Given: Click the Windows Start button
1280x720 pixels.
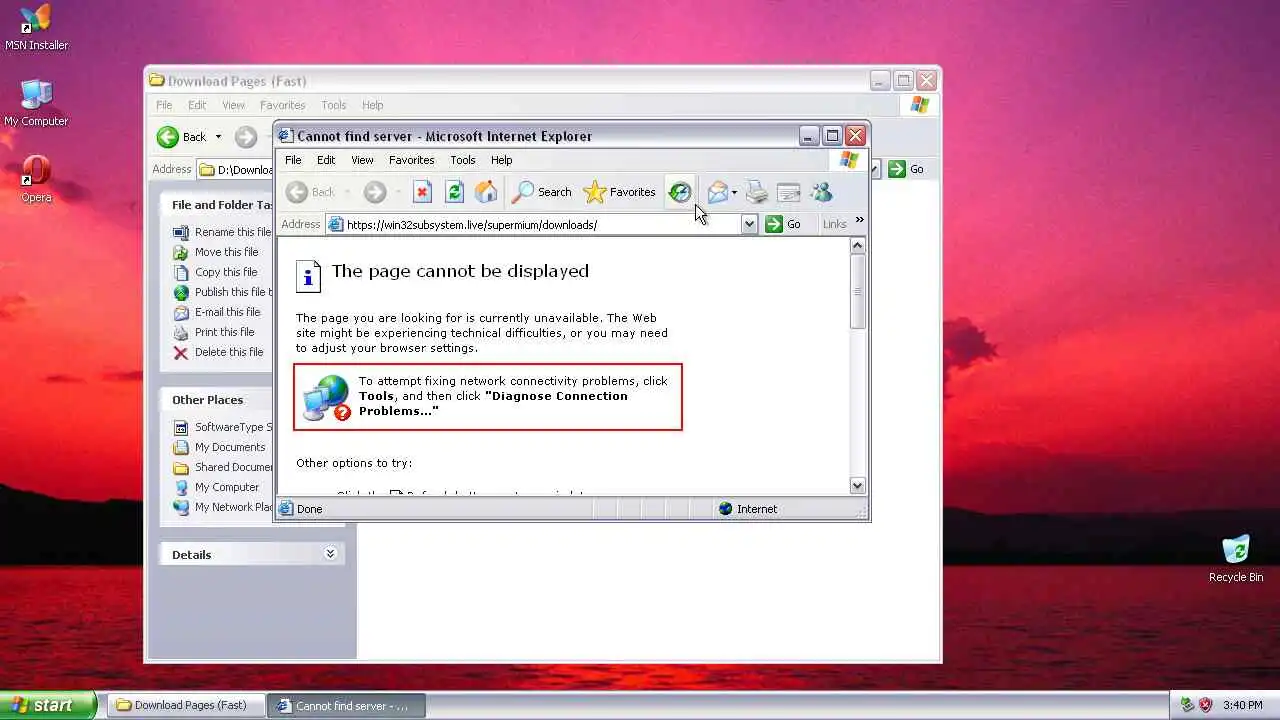Looking at the screenshot, I should click(x=48, y=705).
